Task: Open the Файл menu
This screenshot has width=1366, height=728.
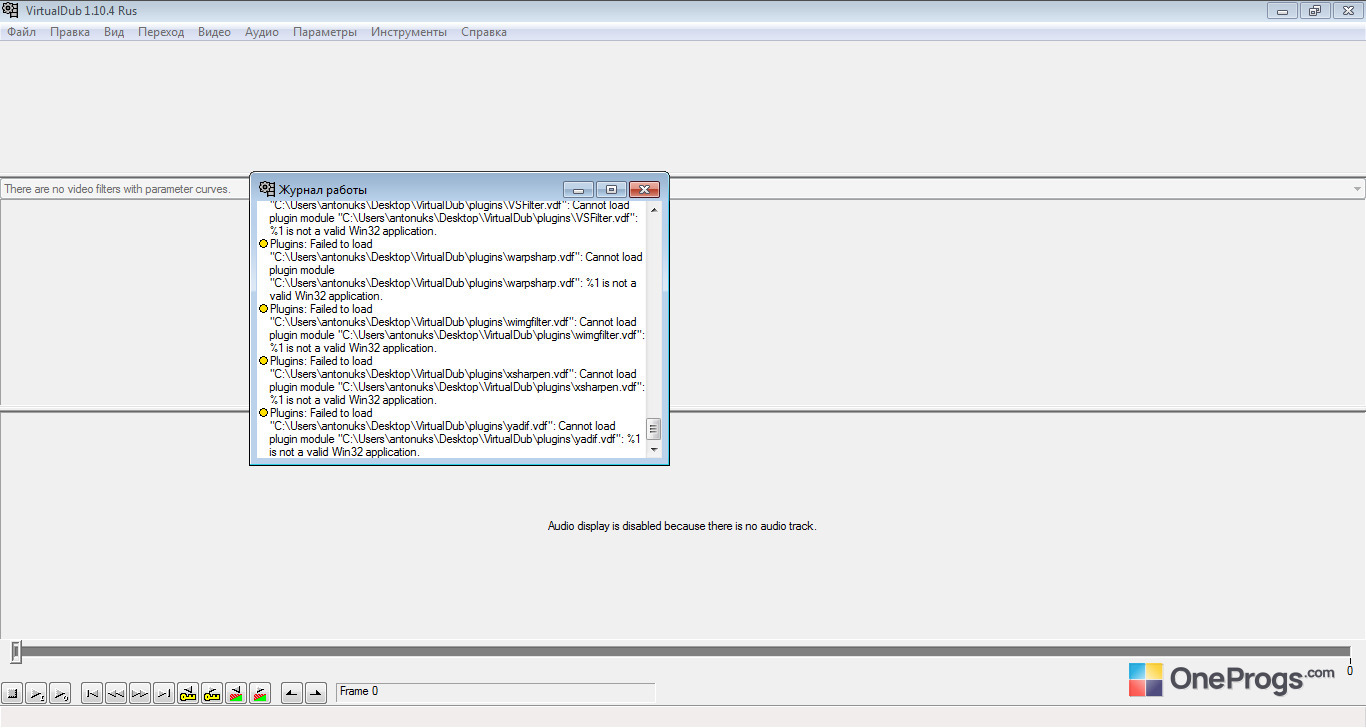Action: tap(21, 32)
